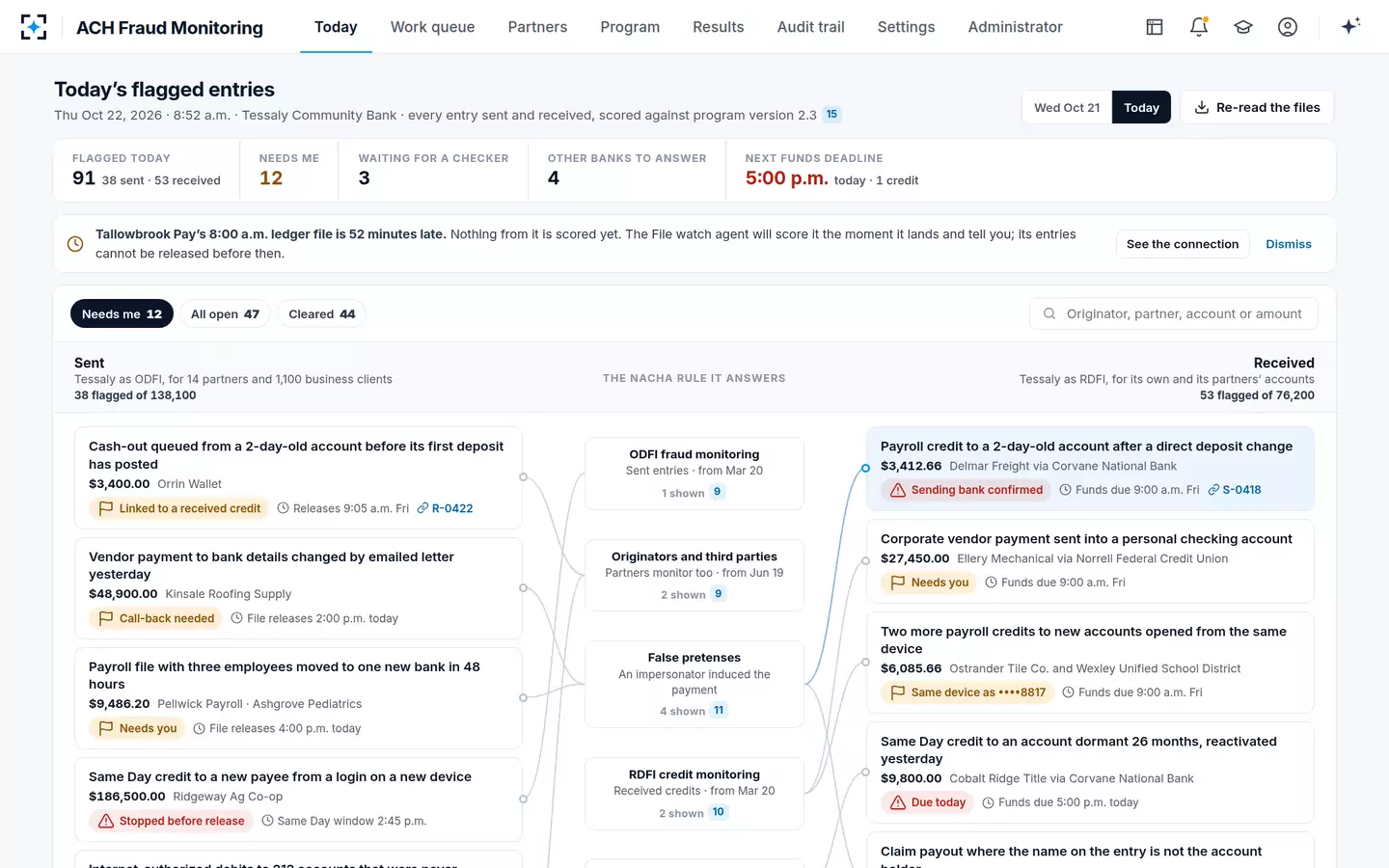Click the search magnifier icon
The image size is (1389, 868).
click(1049, 313)
